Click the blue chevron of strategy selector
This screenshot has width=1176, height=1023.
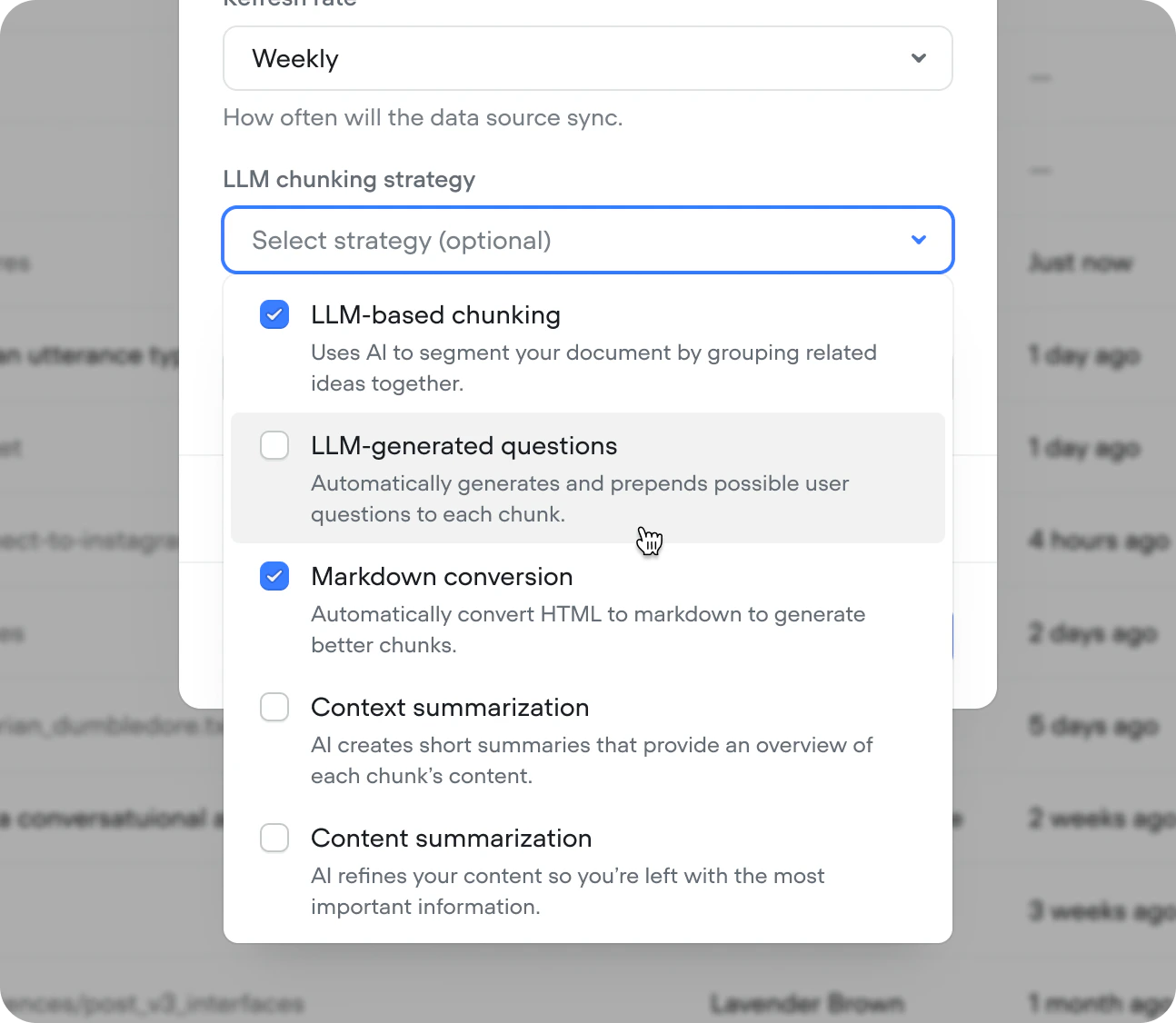919,240
